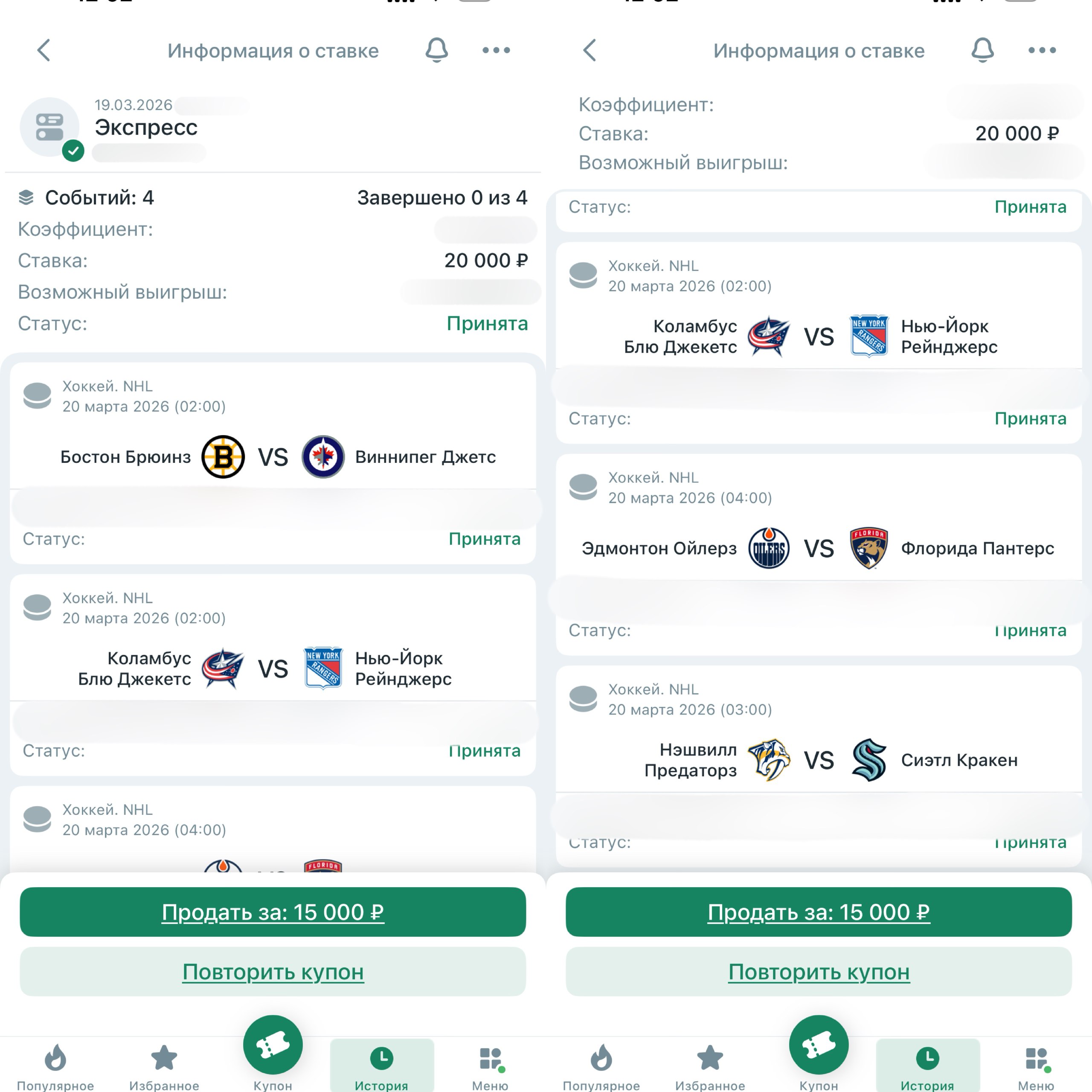Sell bet for 15 000 ₽ on left screen
The width and height of the screenshot is (1092, 1092).
coord(273,912)
